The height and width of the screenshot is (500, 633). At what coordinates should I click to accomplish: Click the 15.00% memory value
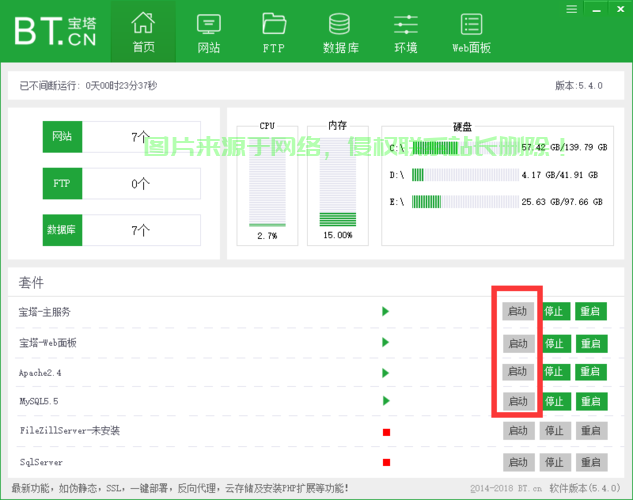click(337, 235)
